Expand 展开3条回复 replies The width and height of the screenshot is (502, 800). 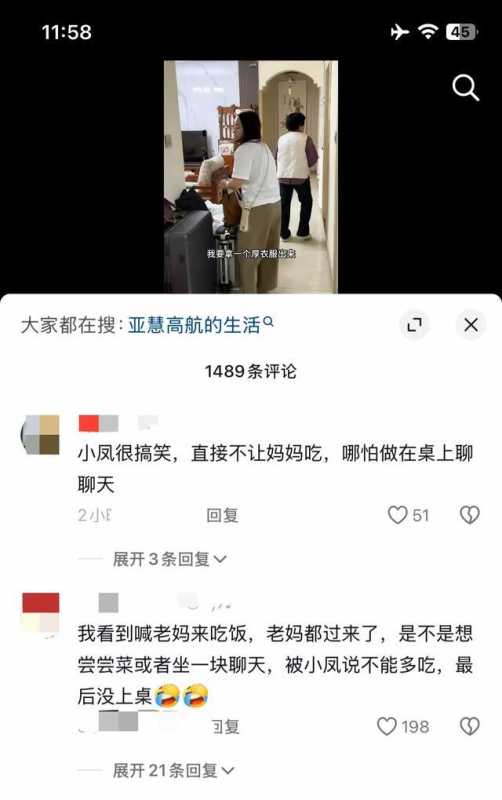[x=169, y=559]
